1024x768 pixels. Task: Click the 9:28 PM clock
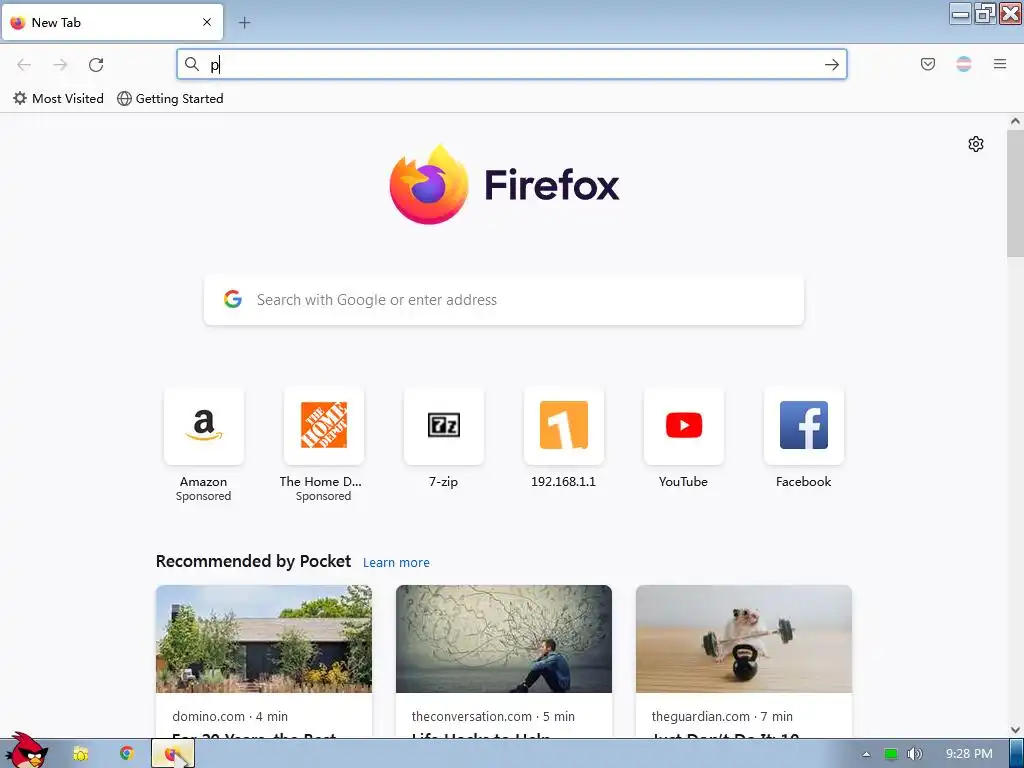[x=969, y=754]
